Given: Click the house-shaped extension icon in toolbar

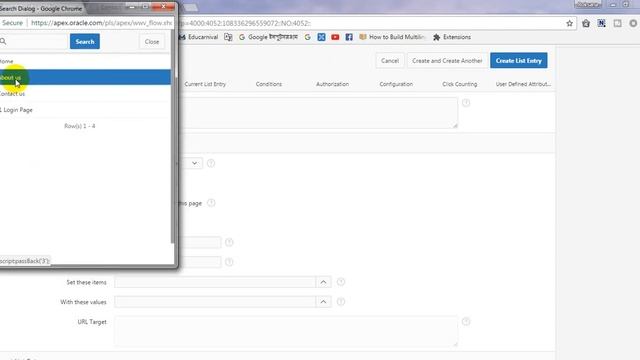Looking at the screenshot, I should (586, 23).
